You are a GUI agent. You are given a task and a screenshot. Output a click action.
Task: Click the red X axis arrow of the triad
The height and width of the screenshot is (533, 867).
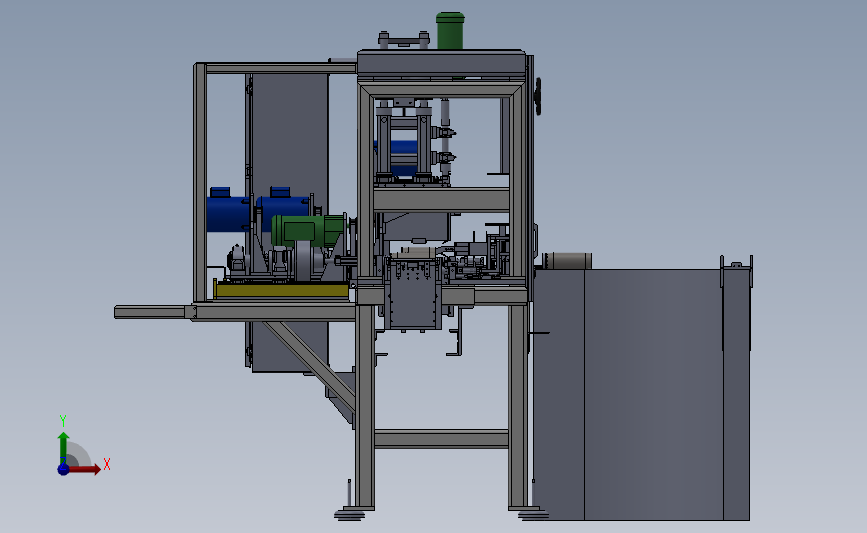pos(84,469)
